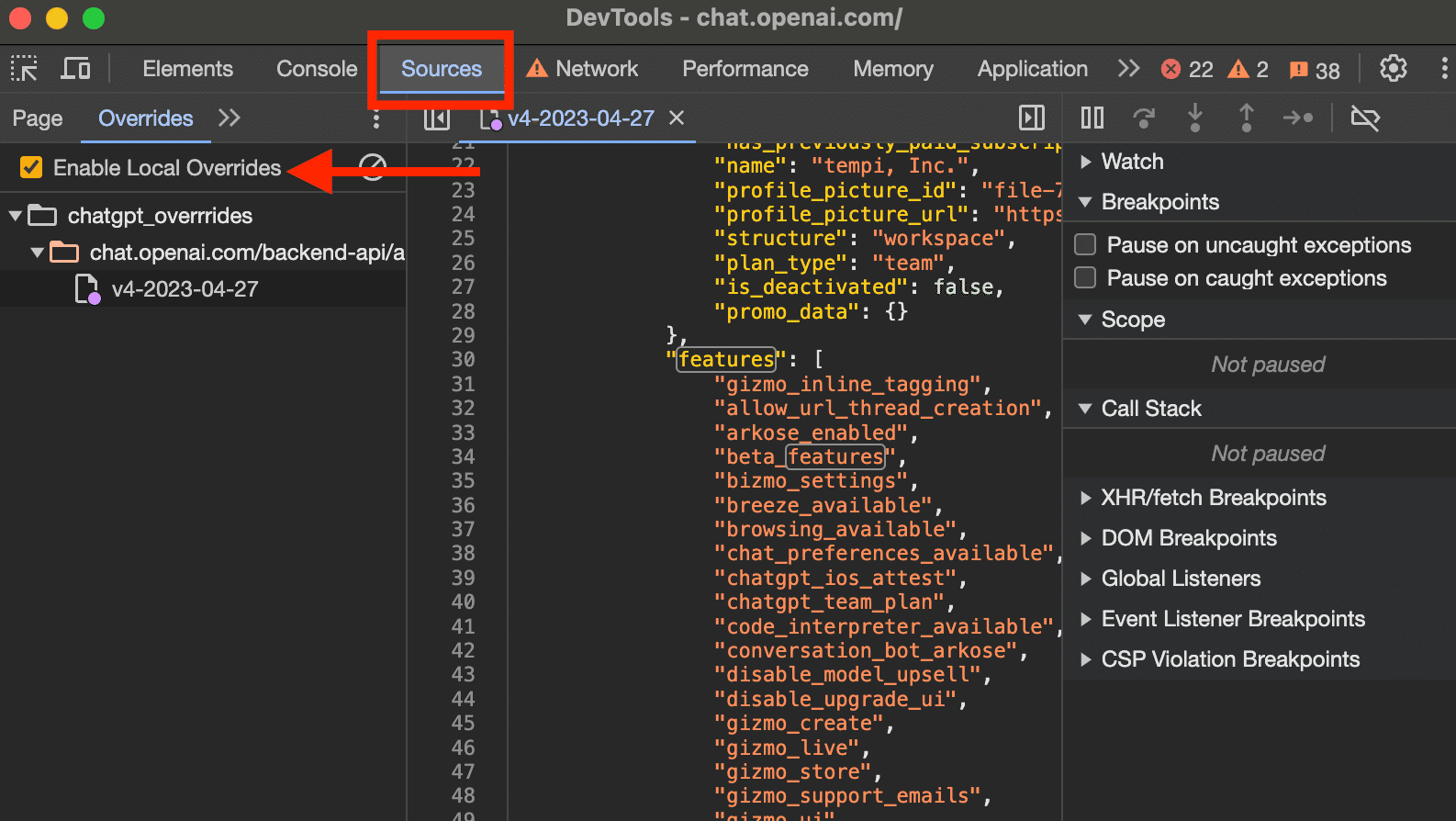This screenshot has height=821, width=1456.
Task: Uncheck Enable Local Overrides
Action: click(x=31, y=167)
